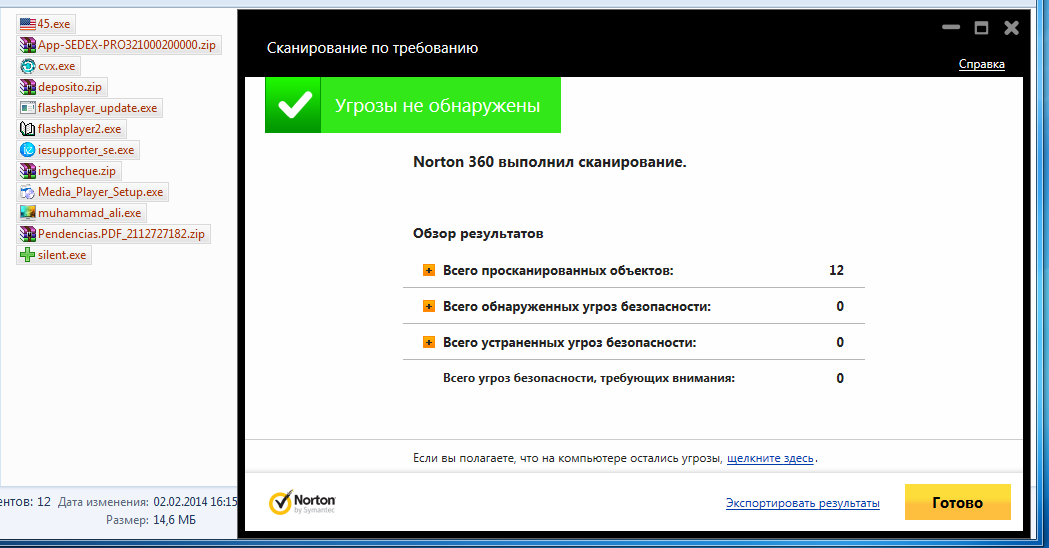Click the green checkmark status icon

point(294,105)
